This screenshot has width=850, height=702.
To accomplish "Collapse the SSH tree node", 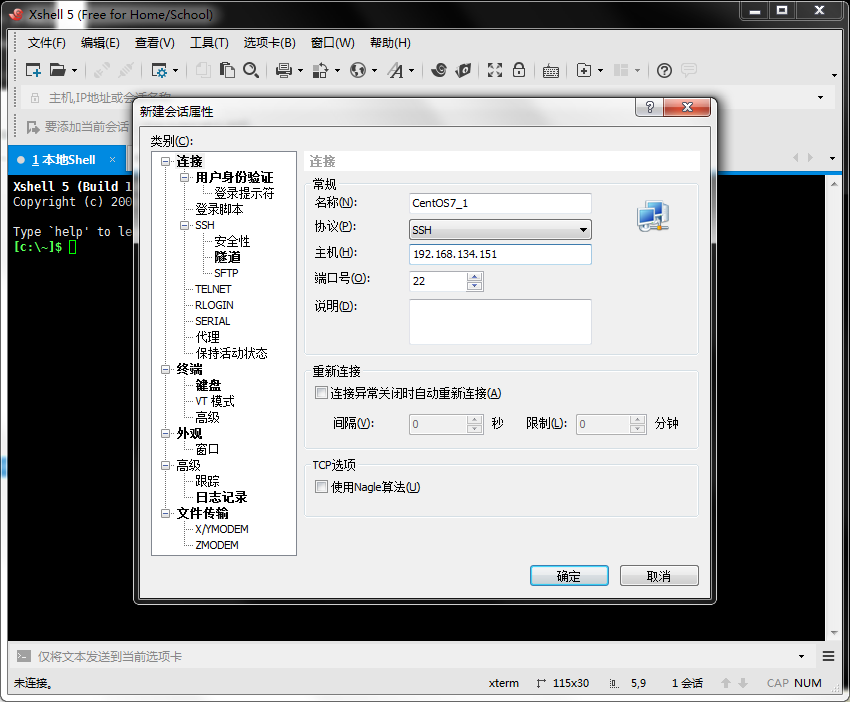I will click(x=185, y=225).
